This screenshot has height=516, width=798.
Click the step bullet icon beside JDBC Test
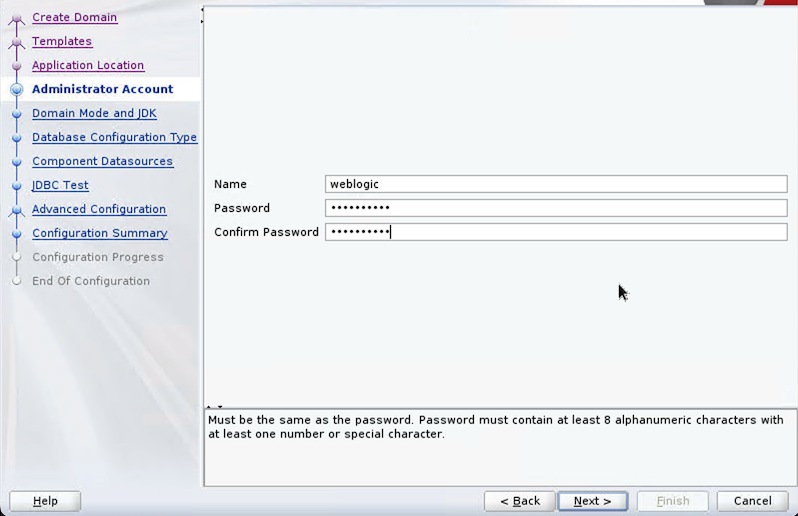pyautogui.click(x=16, y=186)
